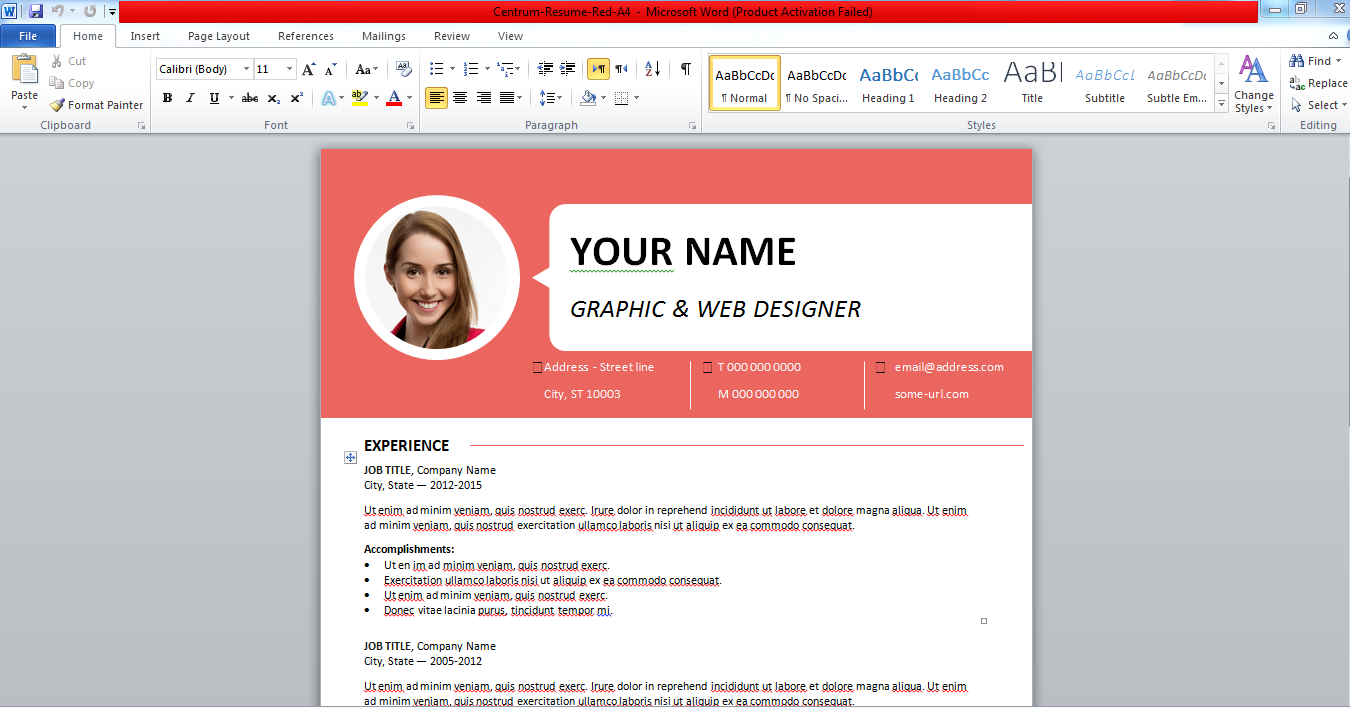Toggle Left-to-Right text direction
This screenshot has height=708, width=1350.
click(x=598, y=69)
